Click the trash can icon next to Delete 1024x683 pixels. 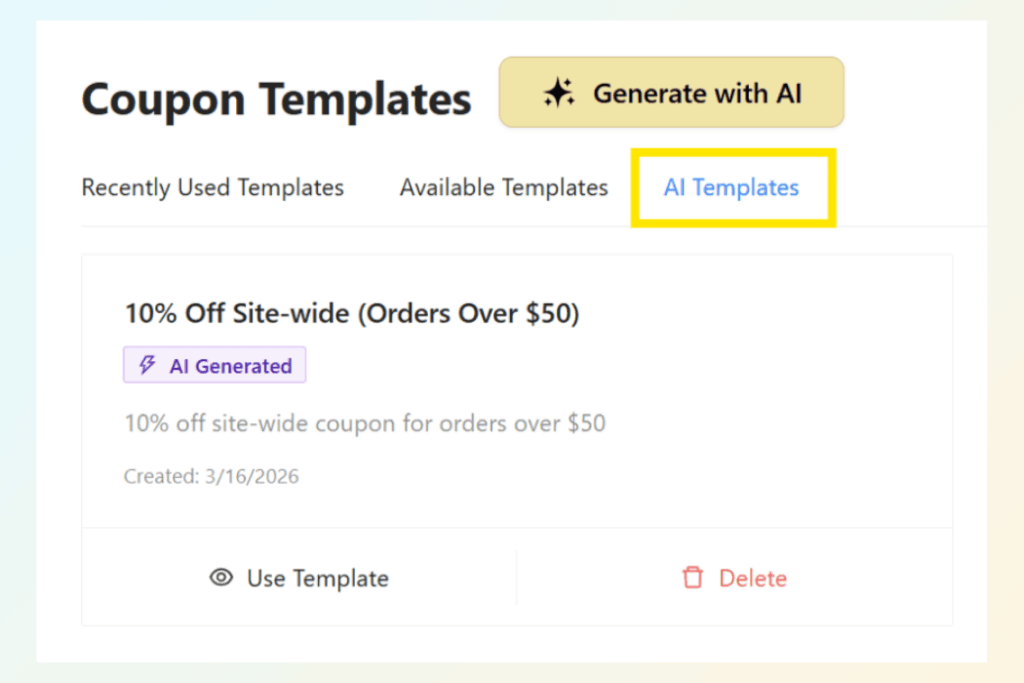tap(692, 578)
